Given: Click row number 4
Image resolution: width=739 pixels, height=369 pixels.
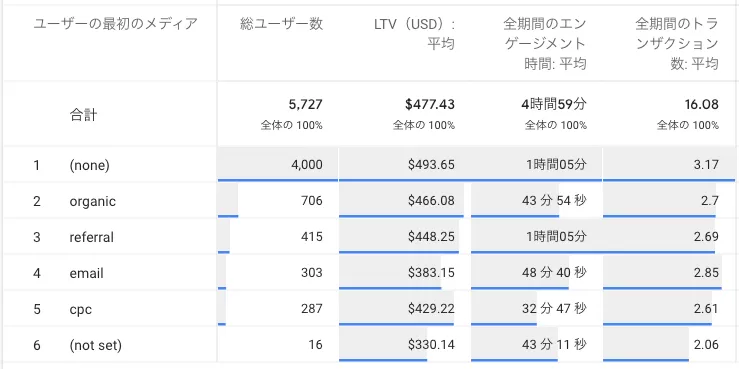Looking at the screenshot, I should click(x=37, y=273).
